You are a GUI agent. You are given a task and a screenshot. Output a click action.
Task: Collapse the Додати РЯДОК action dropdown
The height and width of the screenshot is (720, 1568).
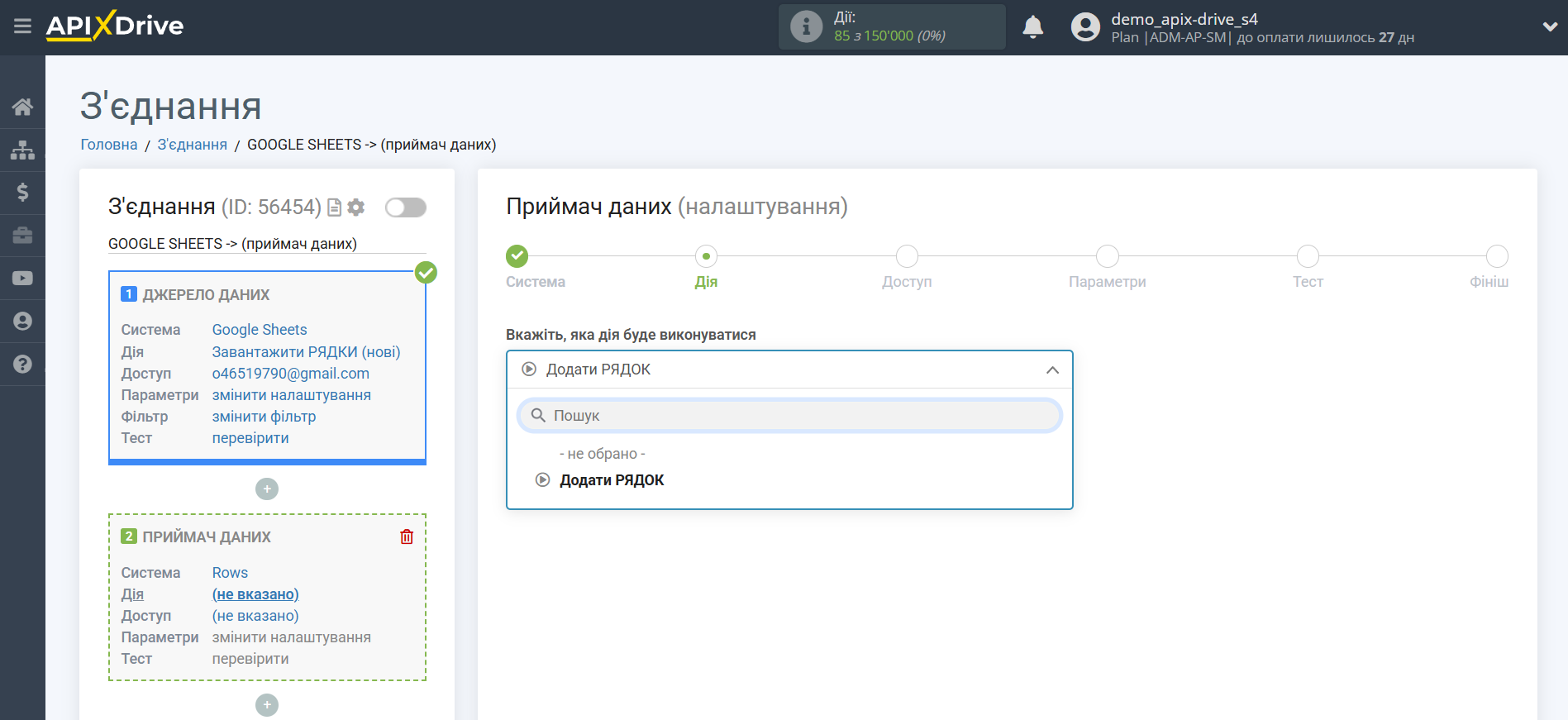pos(1052,370)
